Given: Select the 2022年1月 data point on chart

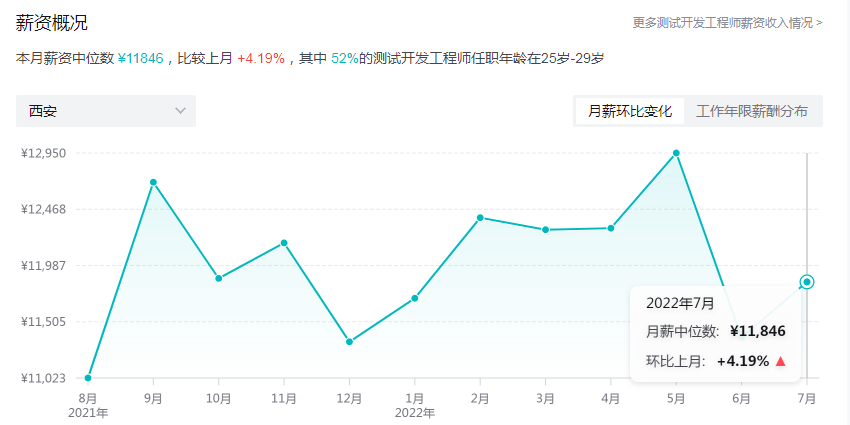Looking at the screenshot, I should click(415, 298).
